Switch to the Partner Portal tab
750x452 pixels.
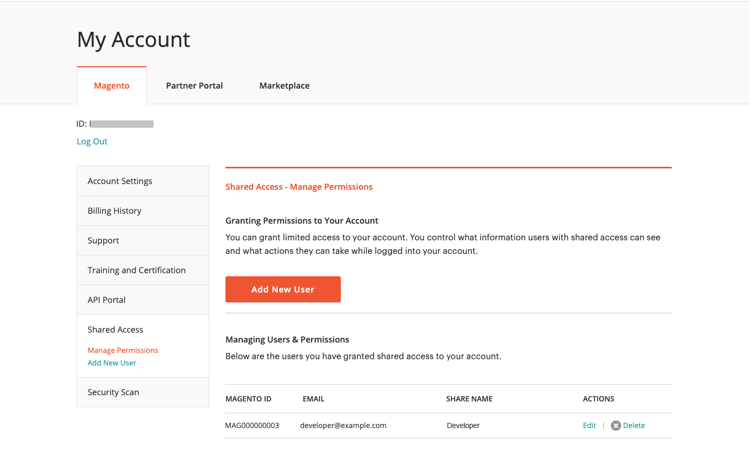point(194,86)
